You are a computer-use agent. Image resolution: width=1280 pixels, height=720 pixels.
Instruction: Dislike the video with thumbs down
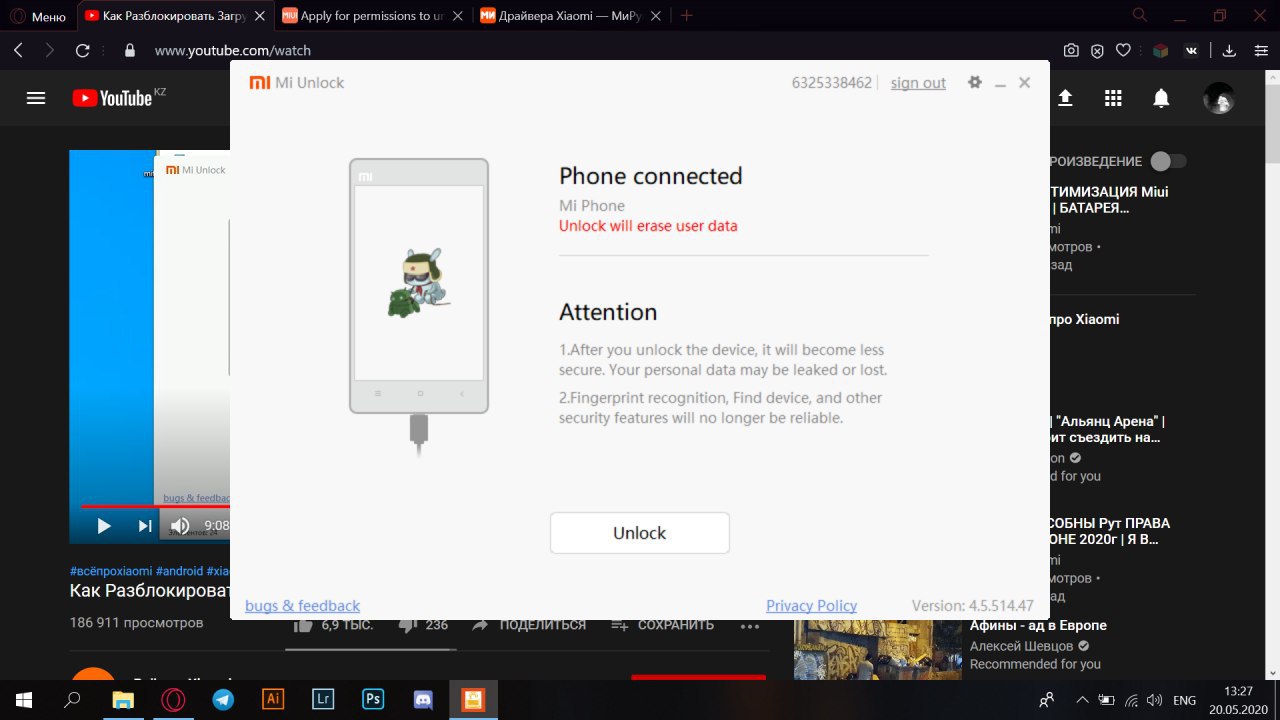click(x=407, y=625)
